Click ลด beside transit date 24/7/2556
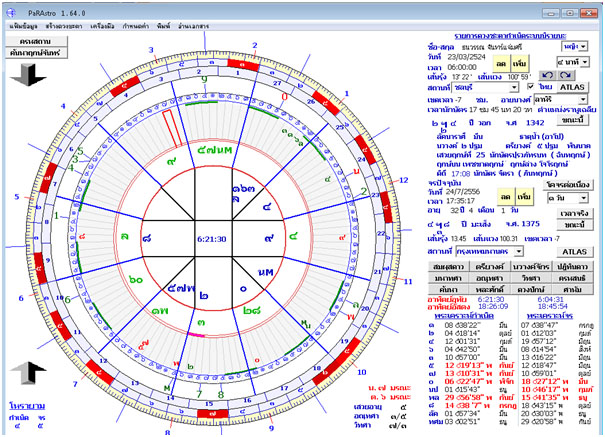Image resolution: width=605 pixels, height=437 pixels. pyautogui.click(x=506, y=196)
